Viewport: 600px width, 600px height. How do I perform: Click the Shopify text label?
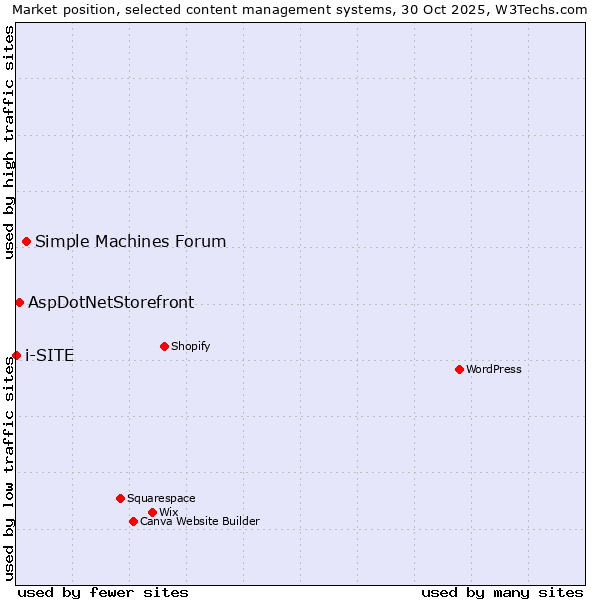190,347
